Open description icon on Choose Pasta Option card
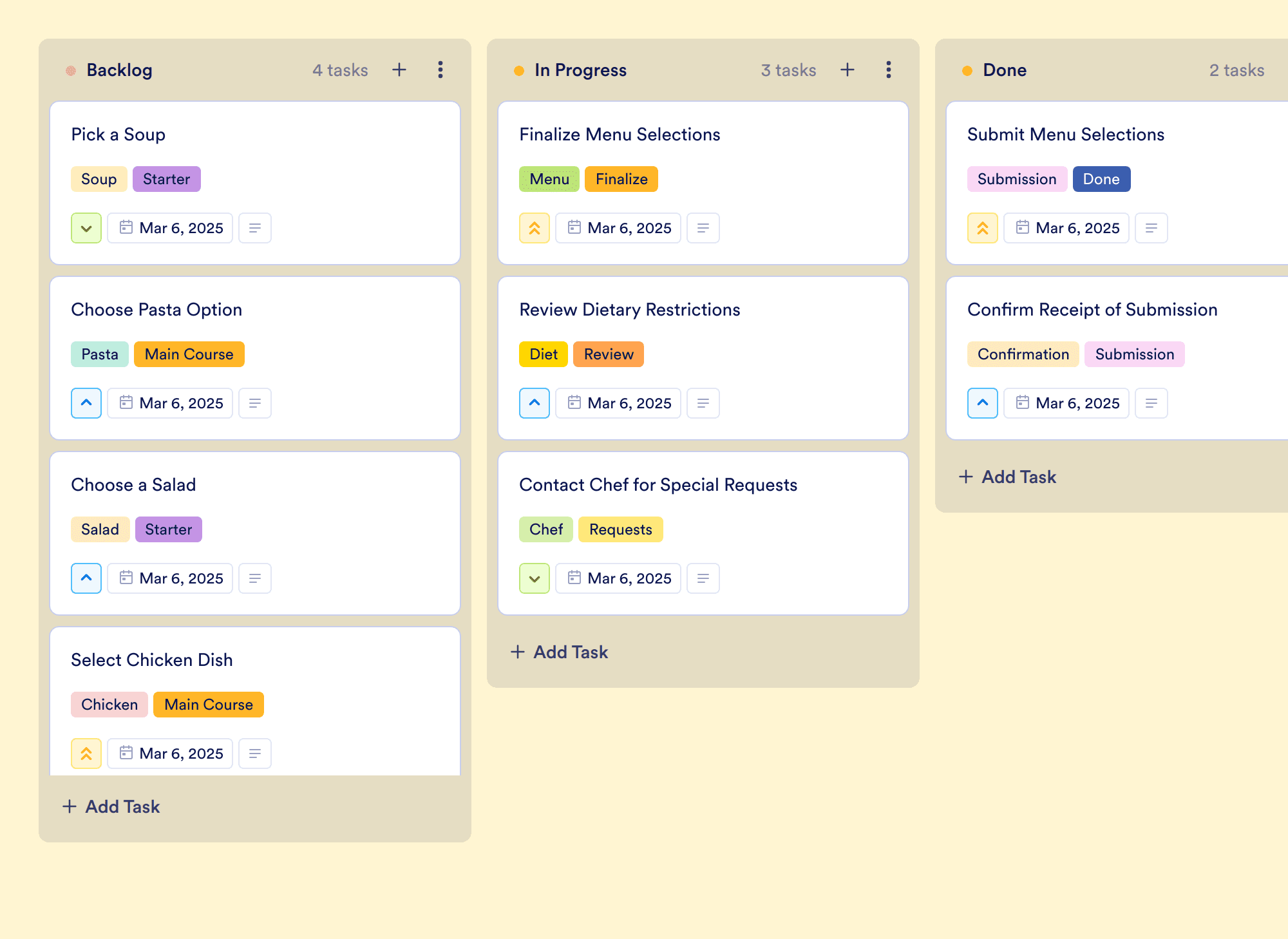The image size is (1288, 939). click(255, 403)
